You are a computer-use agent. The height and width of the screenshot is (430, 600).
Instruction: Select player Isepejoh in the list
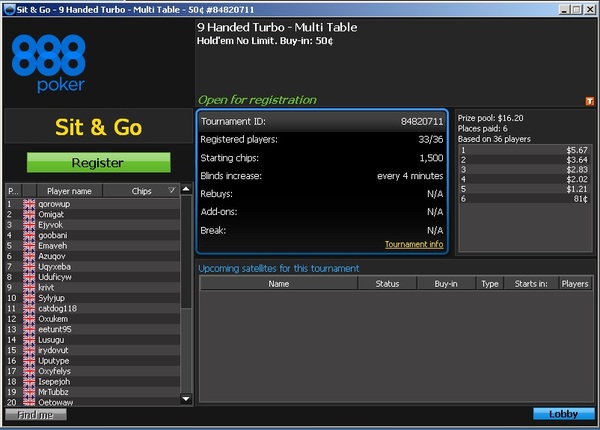pyautogui.click(x=93, y=381)
